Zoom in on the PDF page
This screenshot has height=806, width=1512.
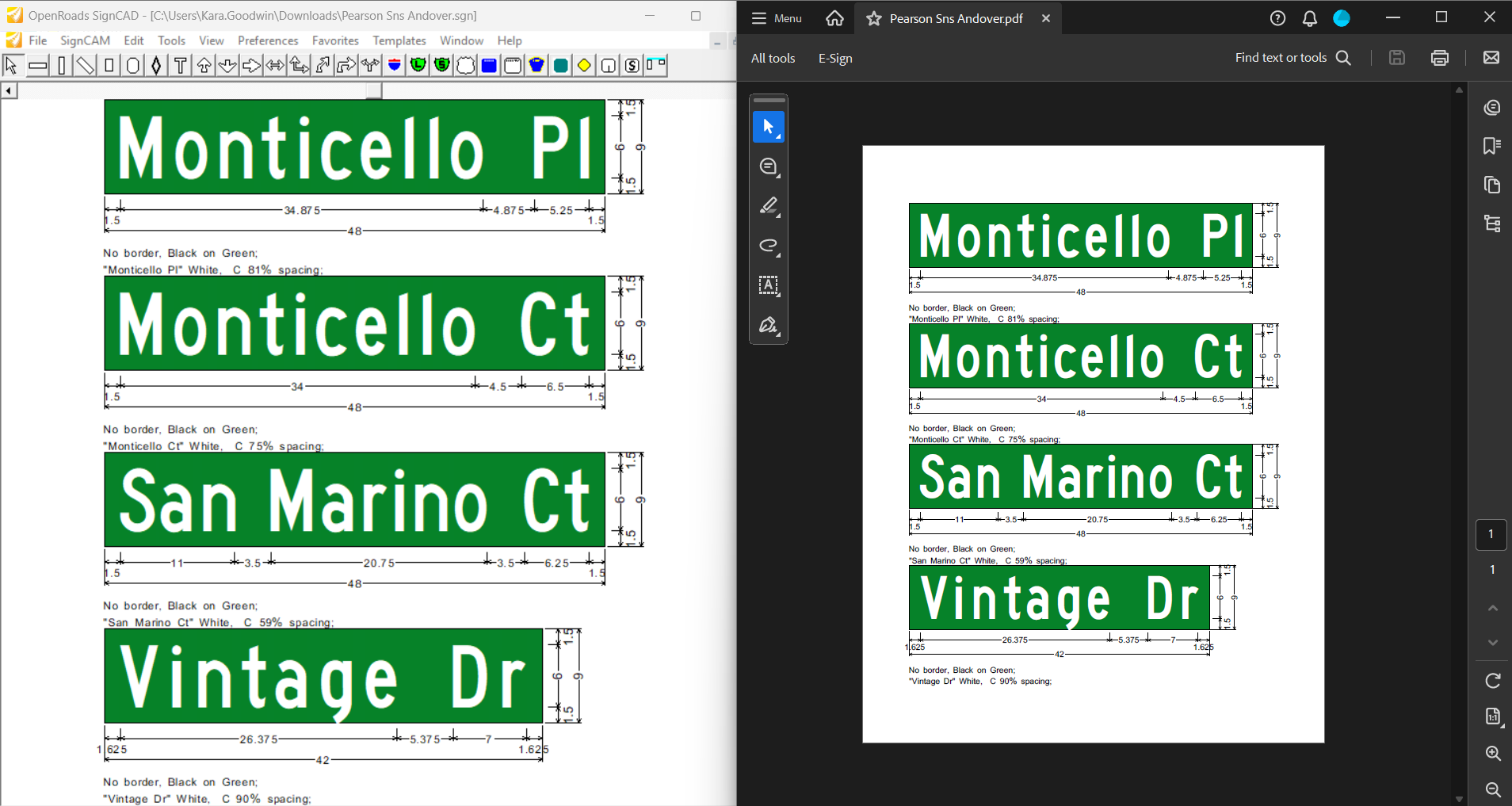1493,753
